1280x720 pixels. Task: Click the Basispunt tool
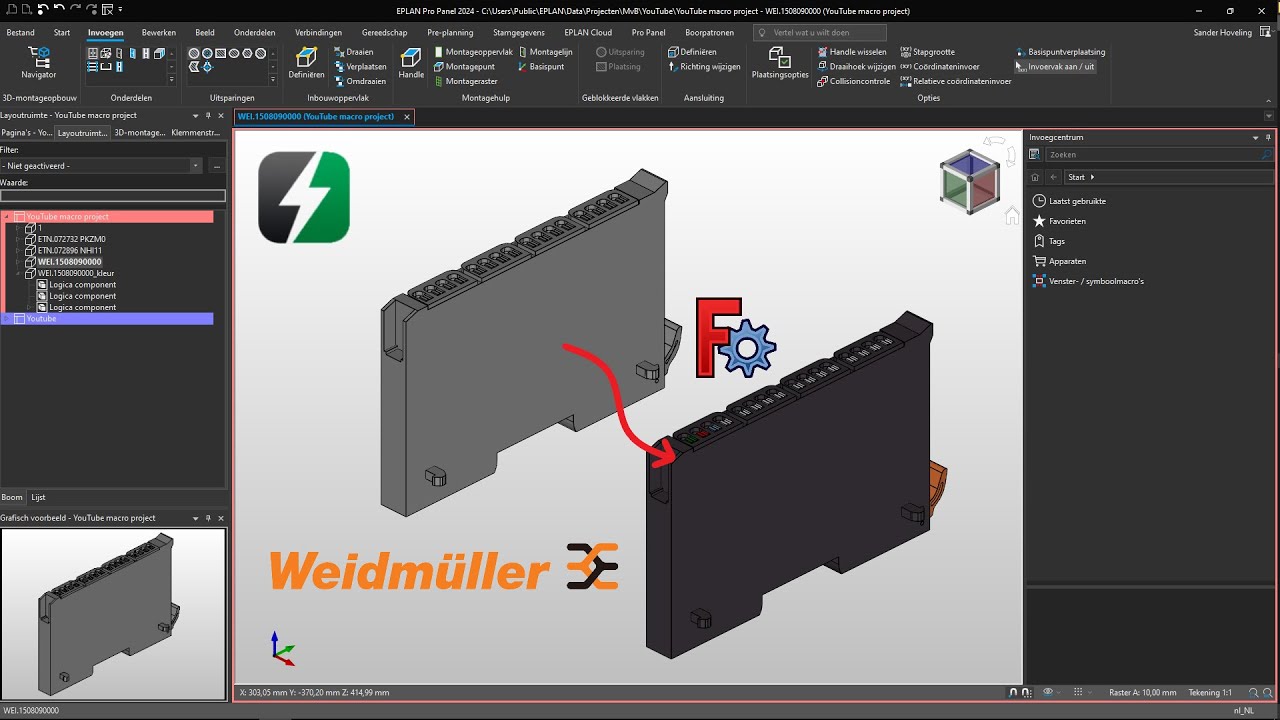[x=541, y=67]
